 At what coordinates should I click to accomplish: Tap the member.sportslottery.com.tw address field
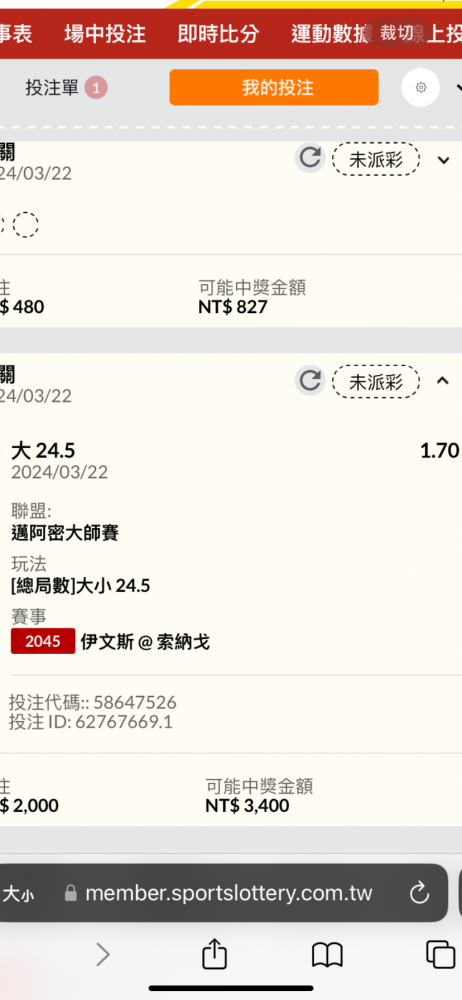pos(228,893)
